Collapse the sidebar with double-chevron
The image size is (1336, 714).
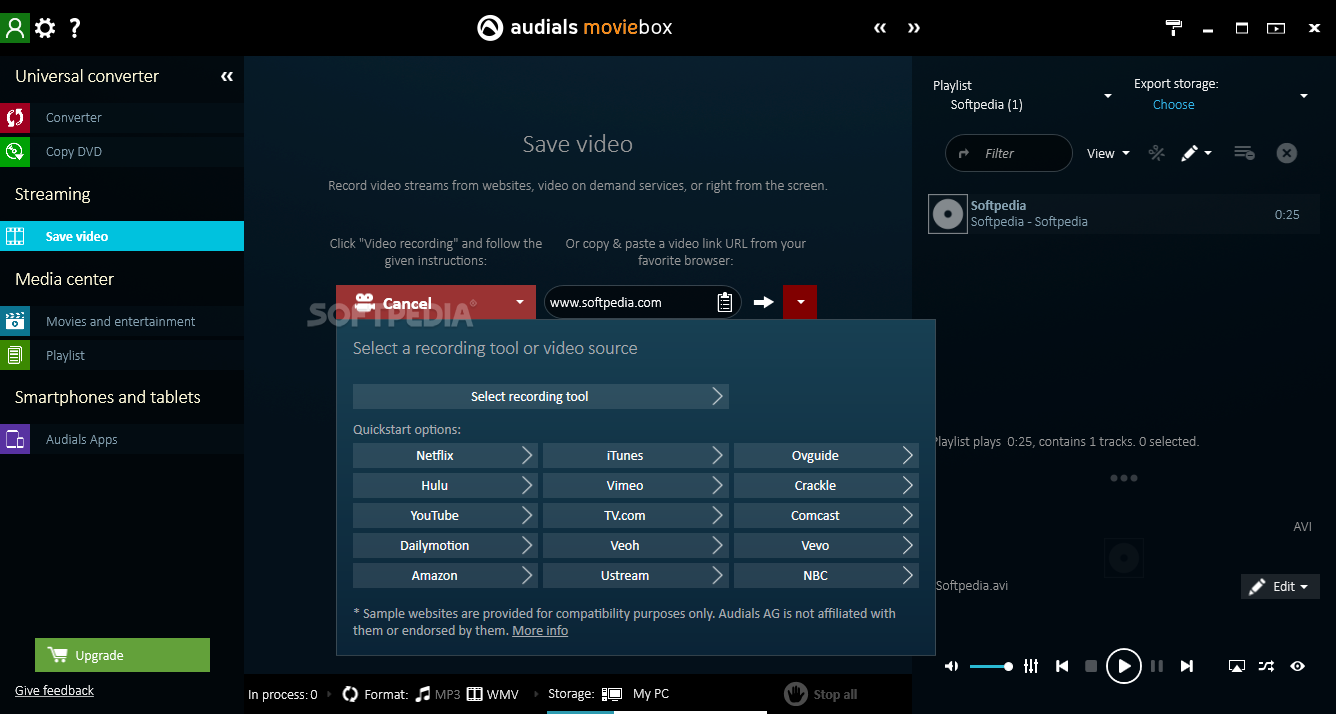[227, 76]
